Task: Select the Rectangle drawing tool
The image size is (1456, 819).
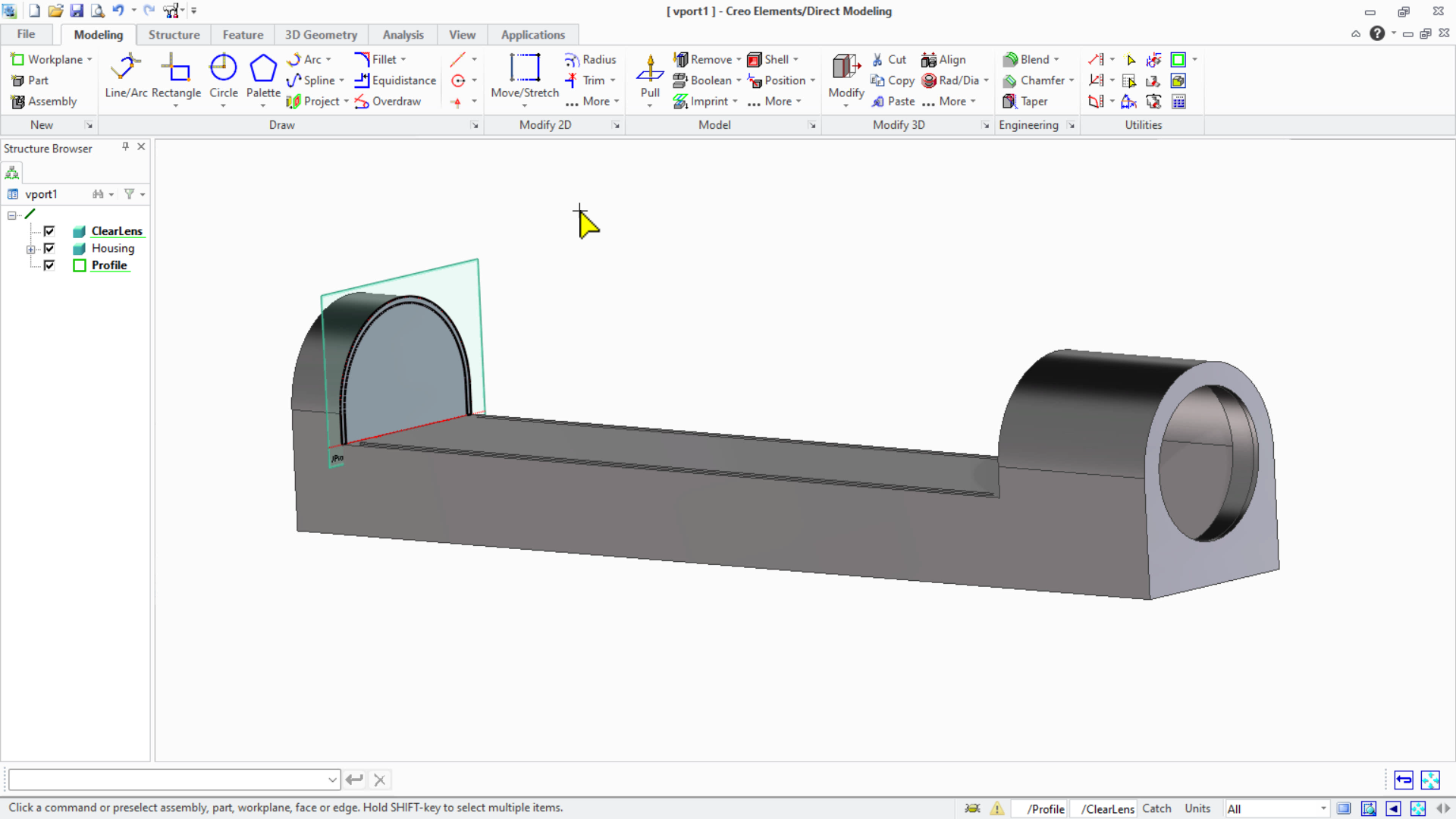Action: pos(176,77)
